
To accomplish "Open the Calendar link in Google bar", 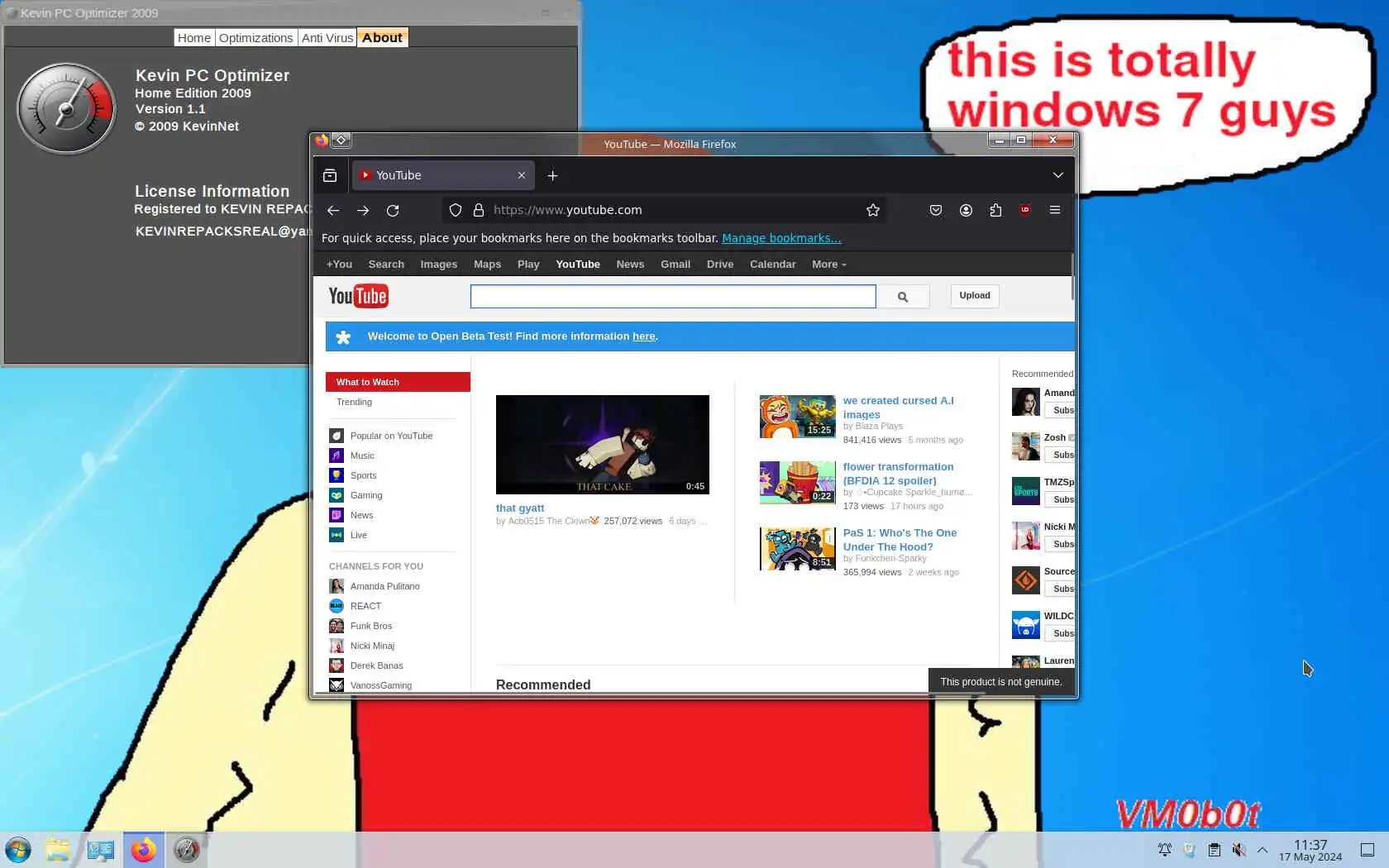I will 772,265.
